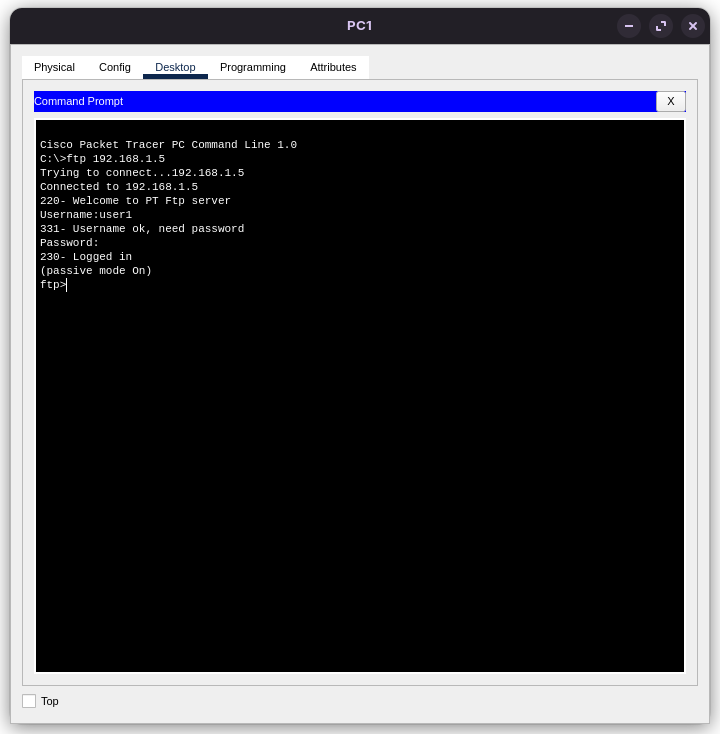Click 'Cisco Packet Tracer PC Command Line 1.0'
Screen dimensions: 720x734
[169, 145]
